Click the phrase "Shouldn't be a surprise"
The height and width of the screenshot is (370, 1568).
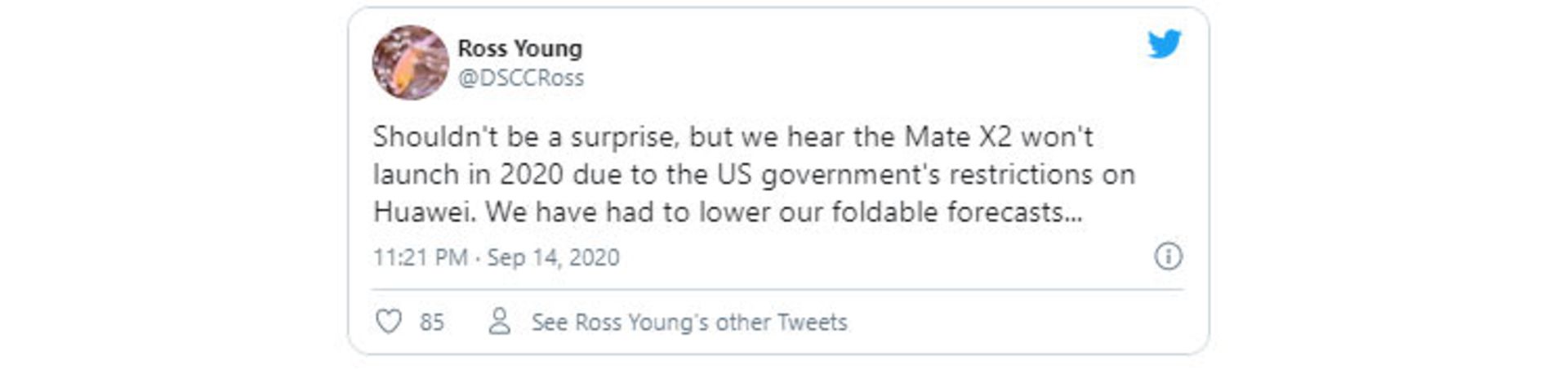click(x=524, y=136)
